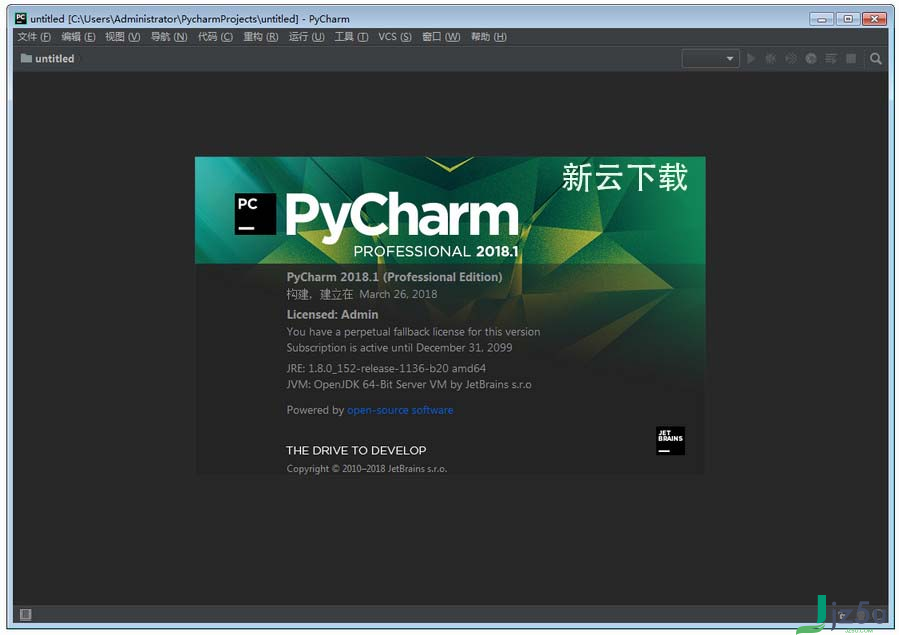
Task: Open the 运行 (U) menu
Action: tap(306, 37)
